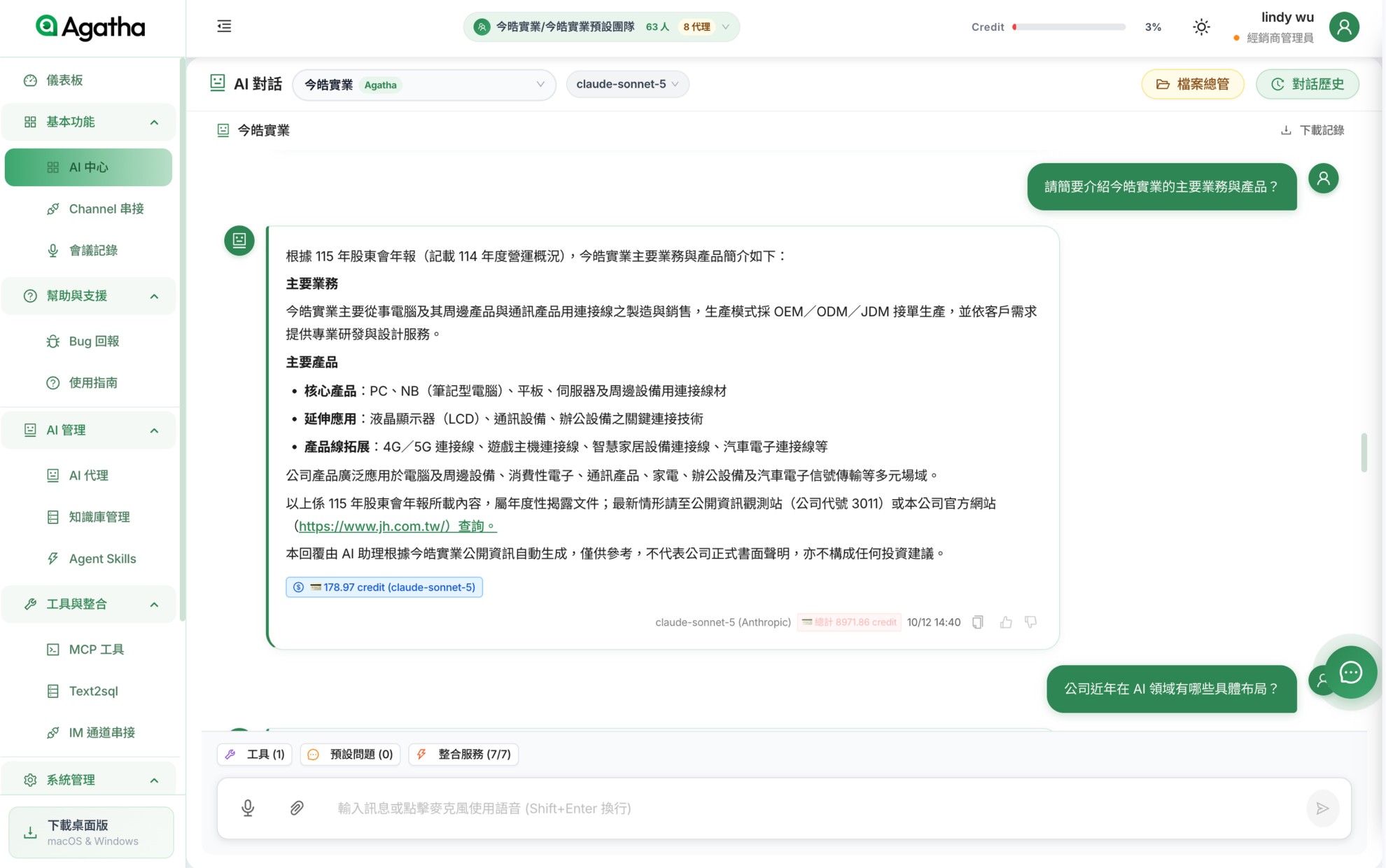Copy the AI reply with the copy icon
Viewport: 1386px width, 868px height.
point(977,622)
